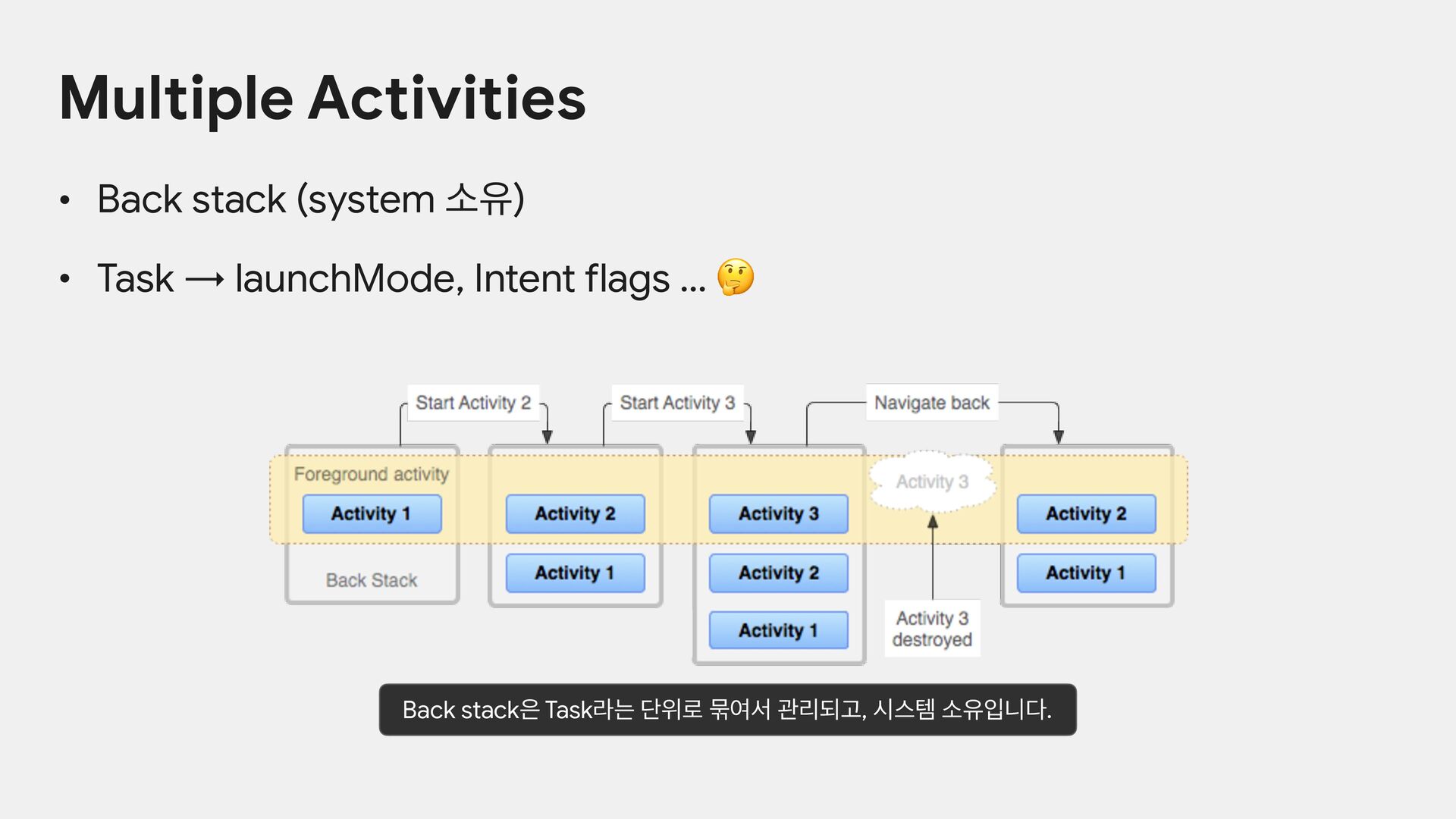Viewport: 1456px width, 819px height.
Task: Click the Back Stack label in first box
Action: tap(372, 580)
